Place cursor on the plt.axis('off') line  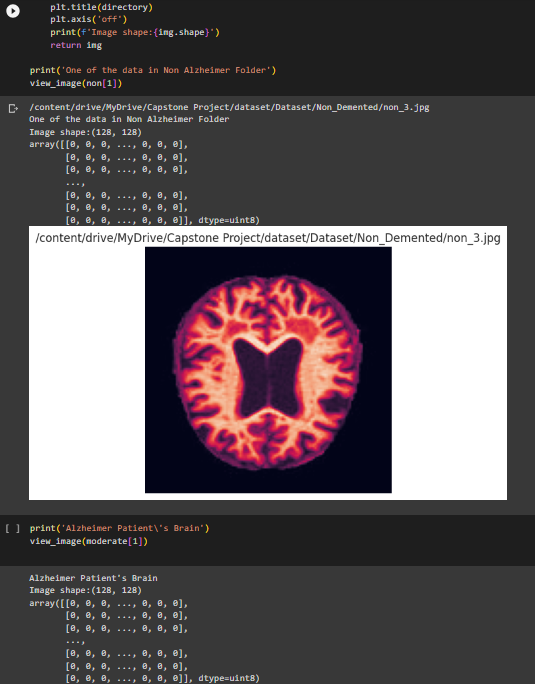88,19
